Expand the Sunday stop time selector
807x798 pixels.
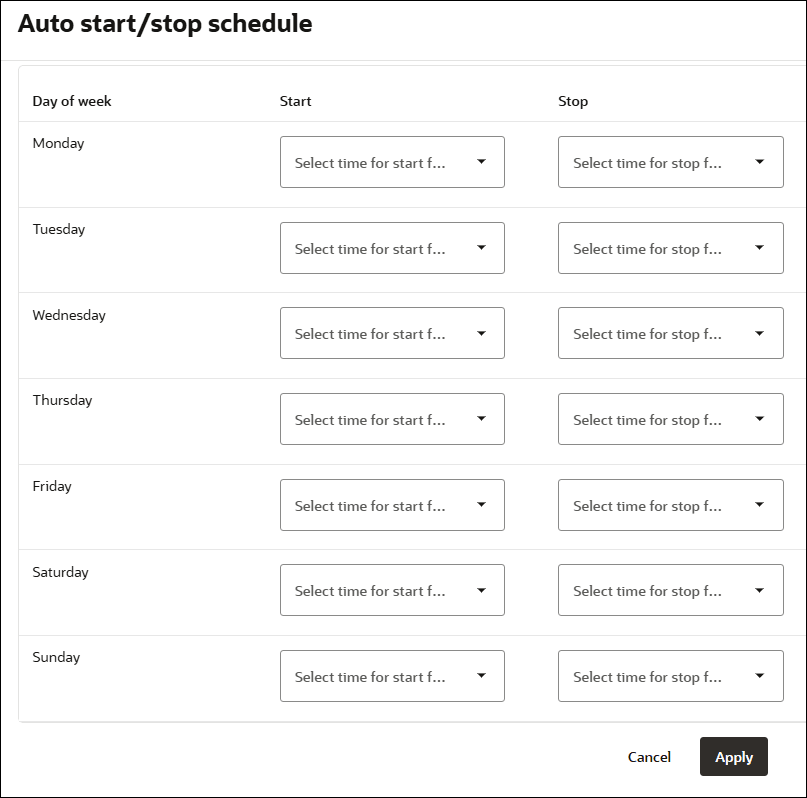coord(670,676)
